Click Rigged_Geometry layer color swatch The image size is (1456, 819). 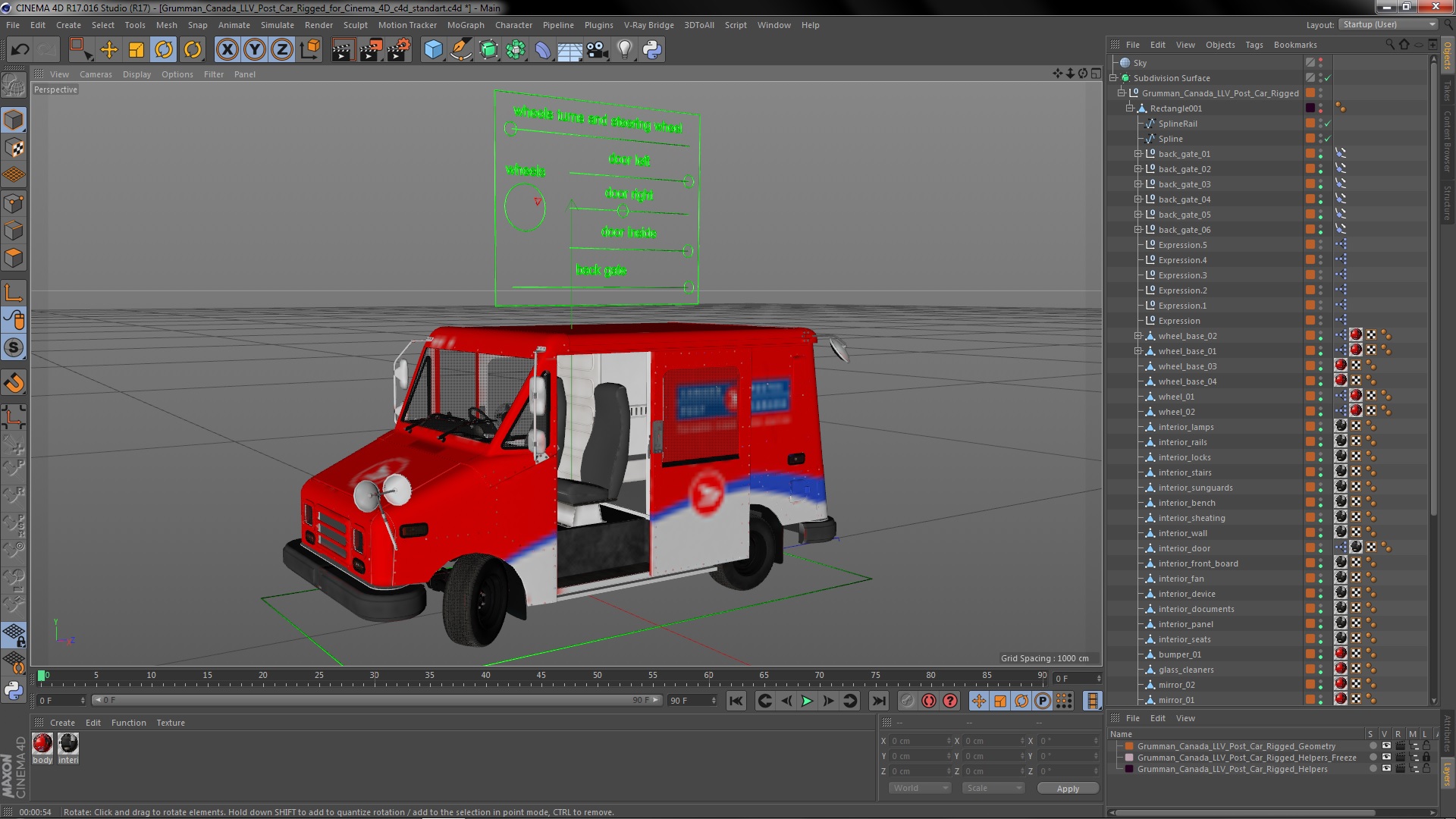pos(1129,746)
